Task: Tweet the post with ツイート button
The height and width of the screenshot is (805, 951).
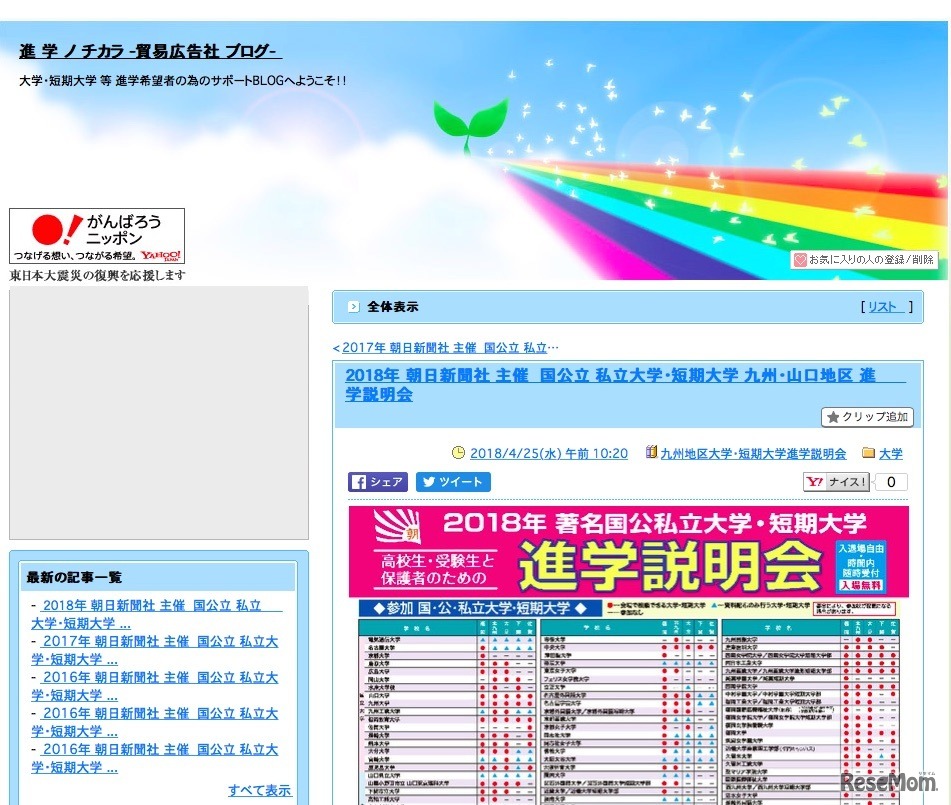Action: point(453,482)
